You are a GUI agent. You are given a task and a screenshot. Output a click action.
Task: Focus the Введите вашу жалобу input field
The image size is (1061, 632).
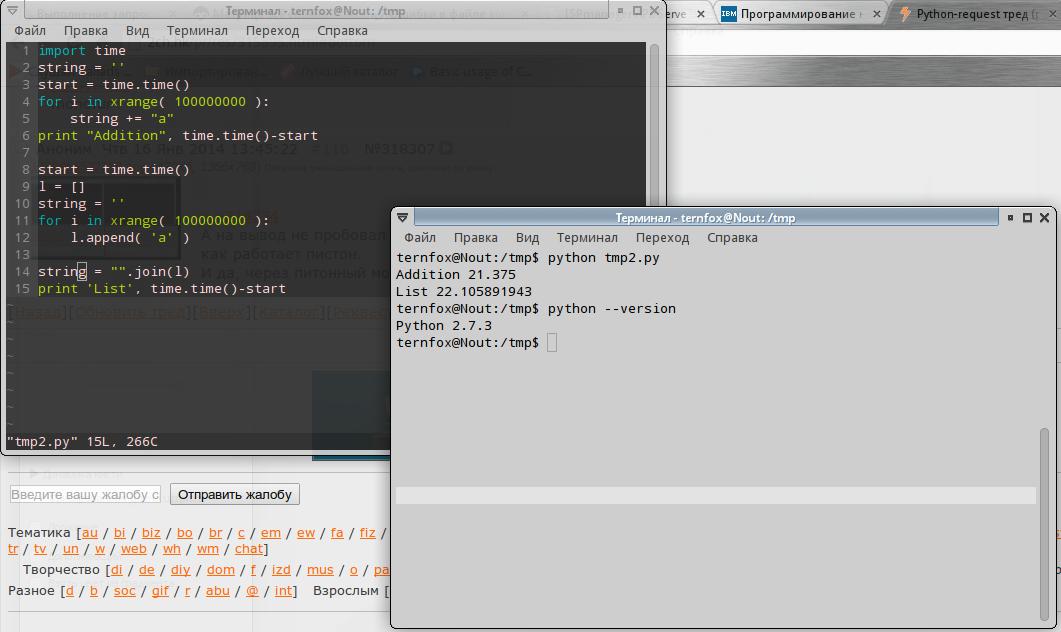85,495
